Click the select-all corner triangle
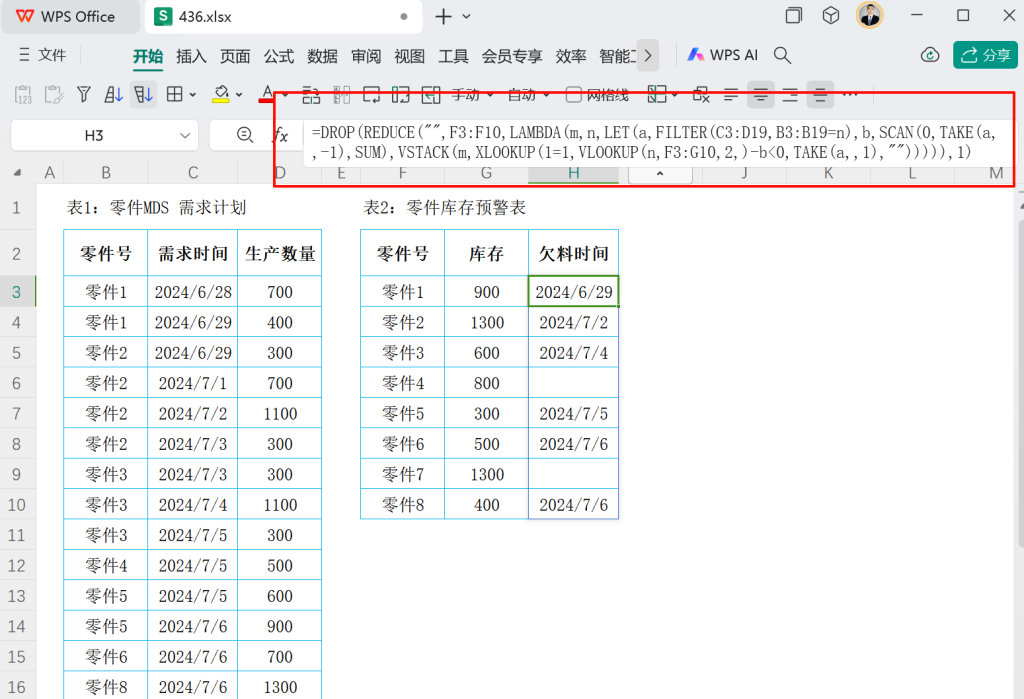 pyautogui.click(x=17, y=173)
